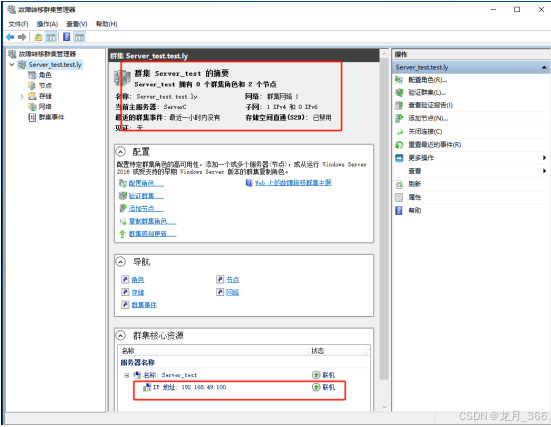Click 刷新 in the actions pane
The image size is (551, 427).
click(415, 184)
